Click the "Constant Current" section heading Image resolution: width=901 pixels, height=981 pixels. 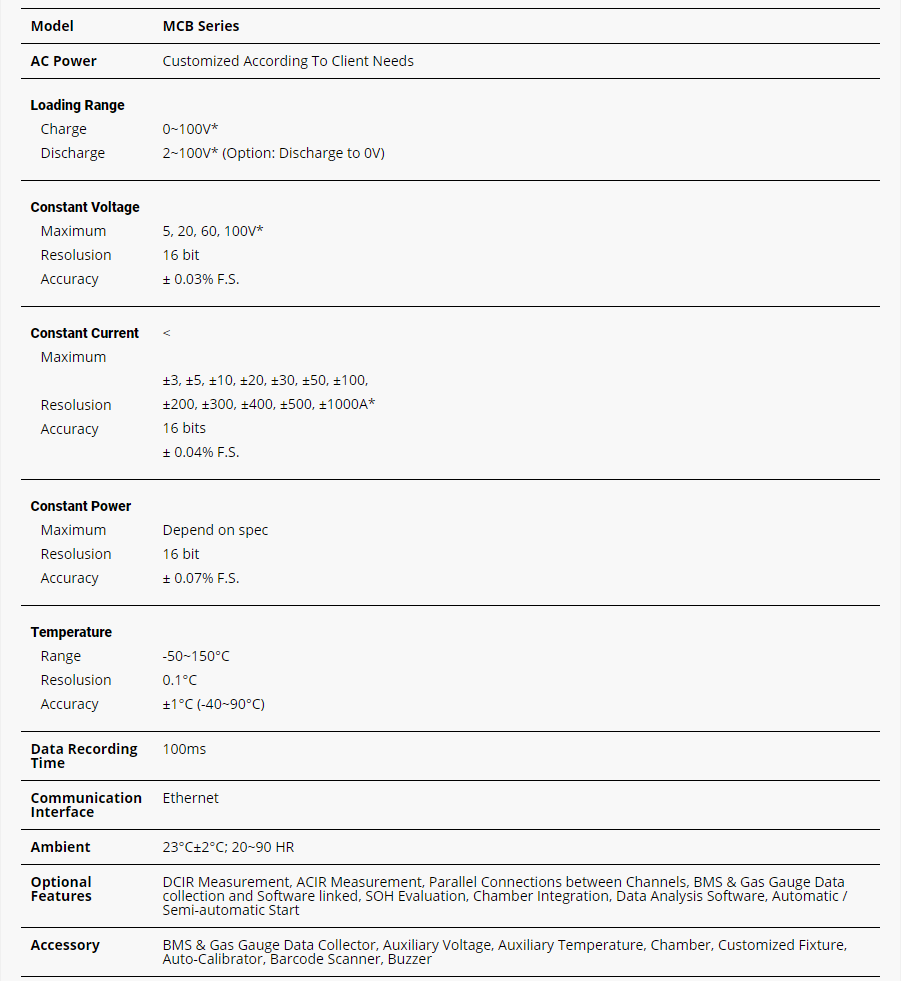85,333
